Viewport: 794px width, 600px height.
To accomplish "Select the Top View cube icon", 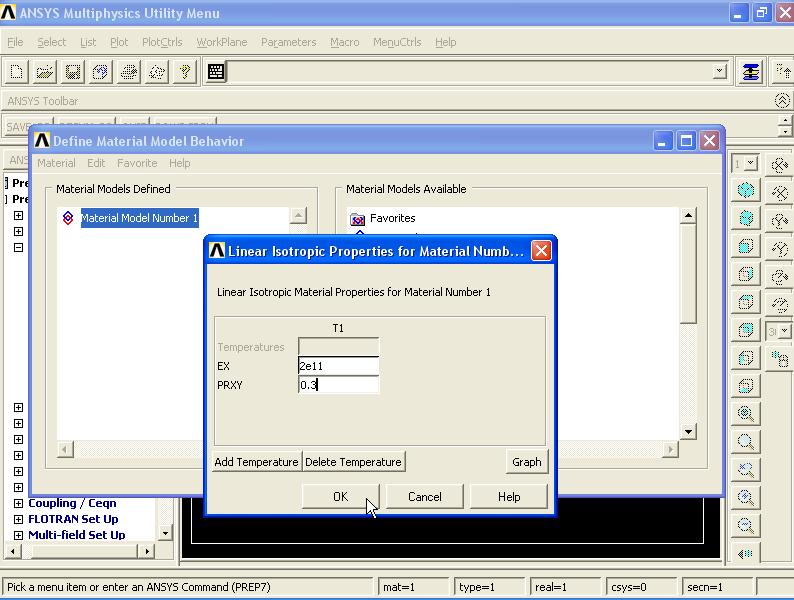I will click(746, 302).
